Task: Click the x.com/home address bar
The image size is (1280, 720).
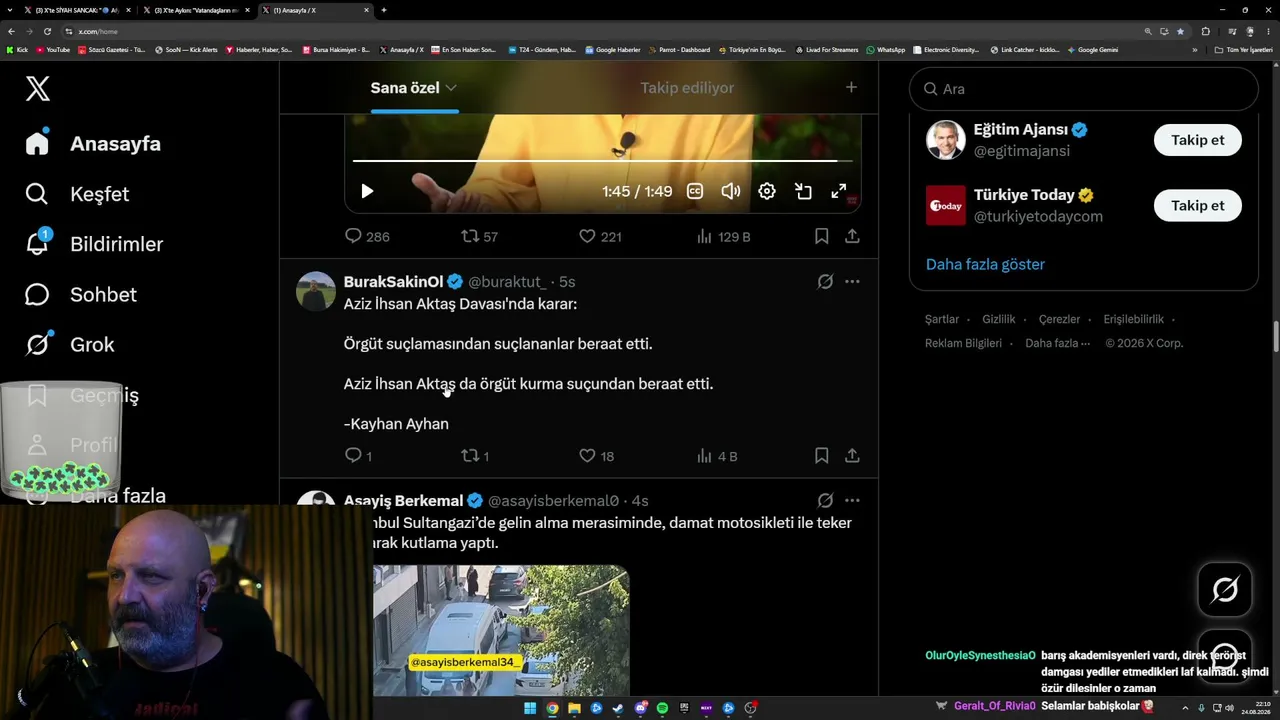Action: (600, 31)
